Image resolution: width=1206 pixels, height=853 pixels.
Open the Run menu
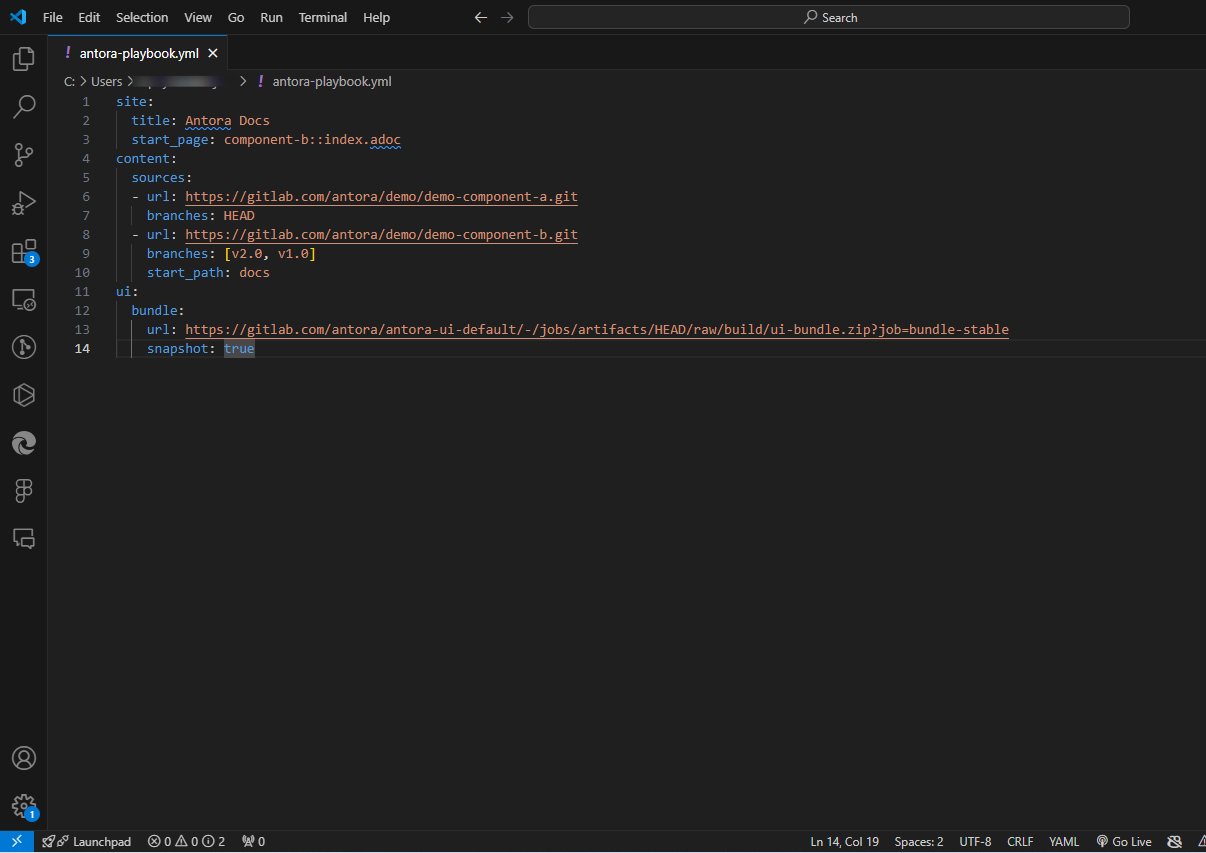(x=271, y=17)
